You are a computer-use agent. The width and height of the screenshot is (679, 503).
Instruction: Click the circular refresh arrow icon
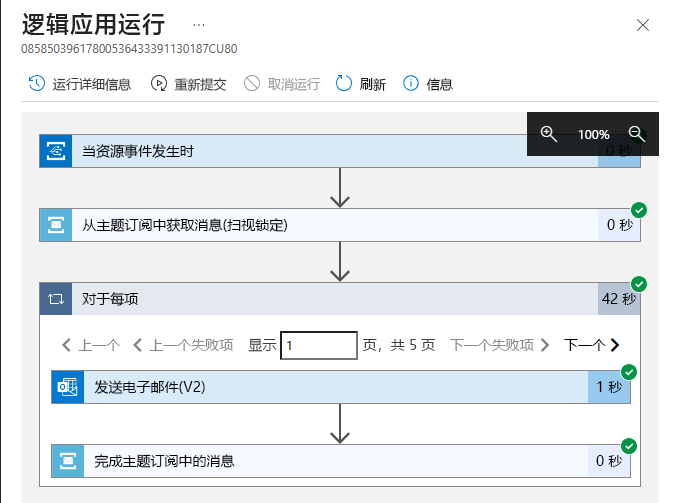344,83
